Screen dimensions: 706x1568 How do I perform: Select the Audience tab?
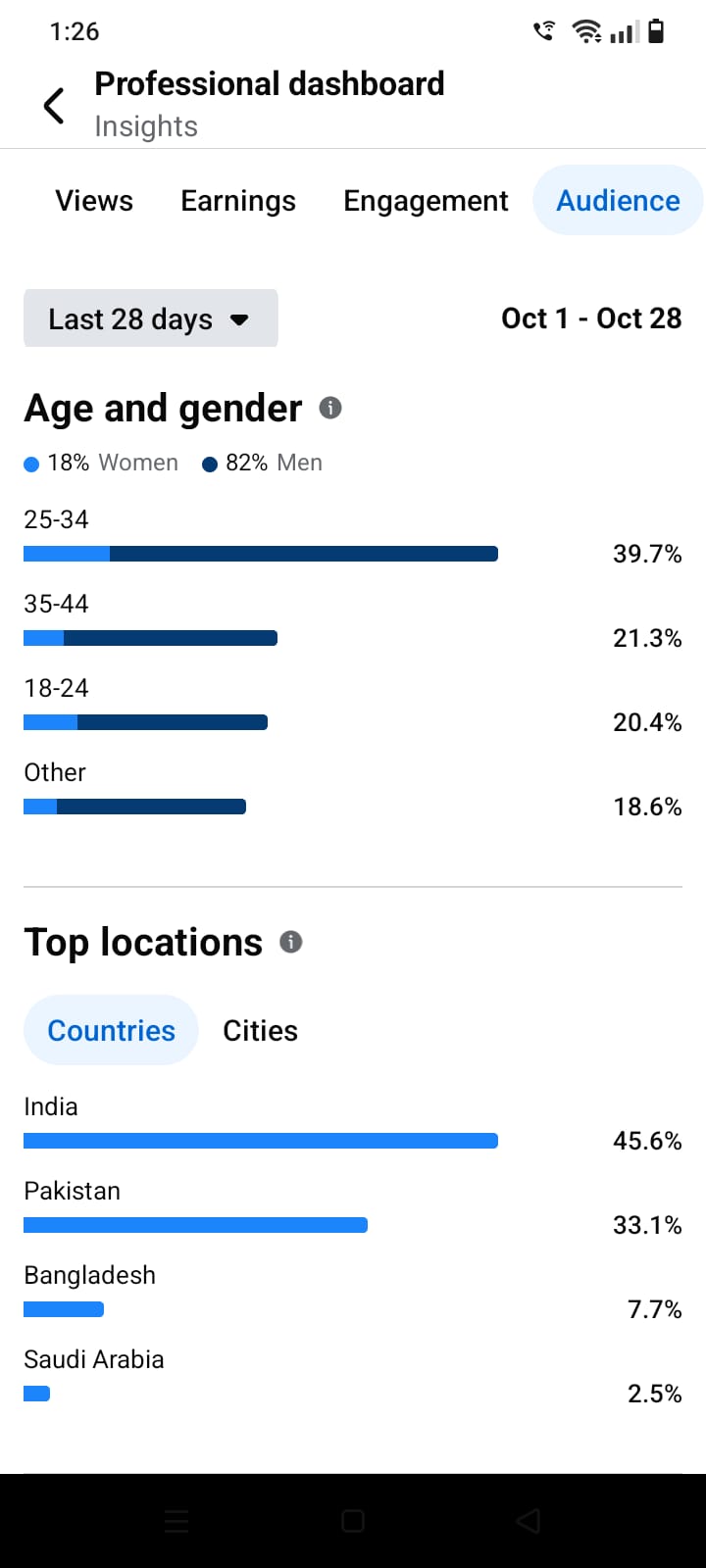(x=618, y=200)
